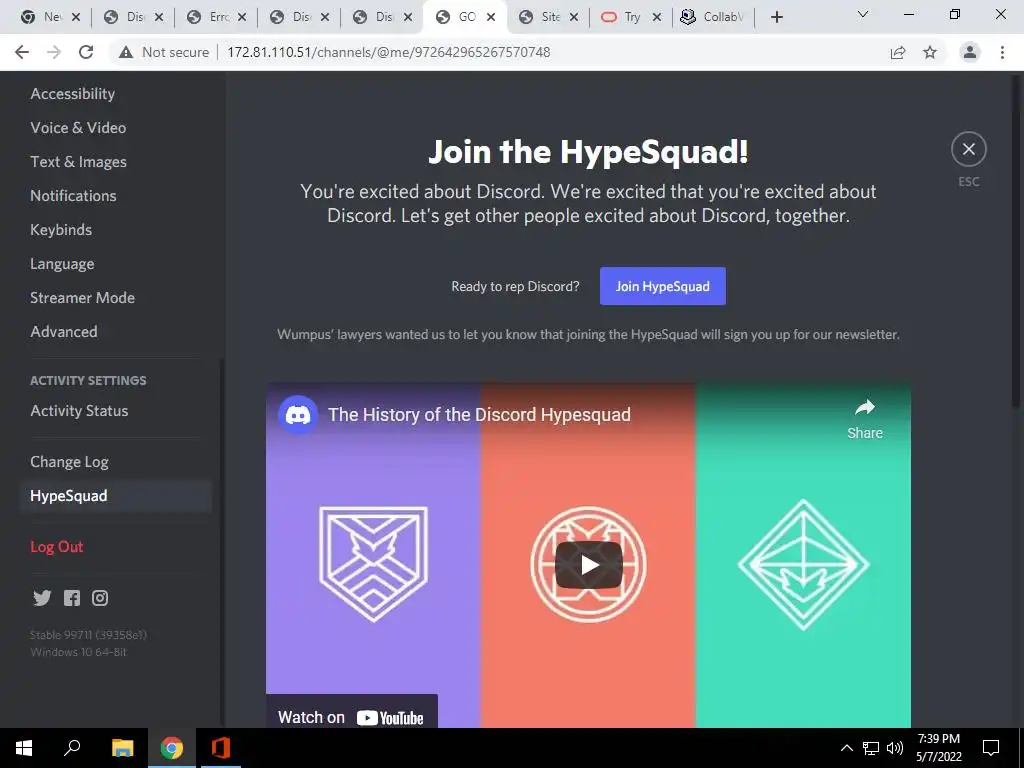This screenshot has height=768, width=1024.
Task: Open Language settings
Action: tap(62, 264)
